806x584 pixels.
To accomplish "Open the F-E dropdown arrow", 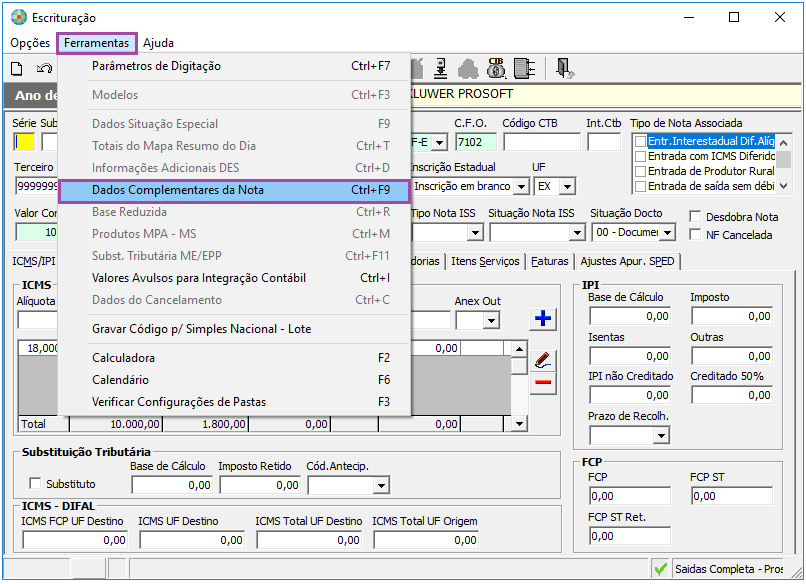I will coord(439,142).
